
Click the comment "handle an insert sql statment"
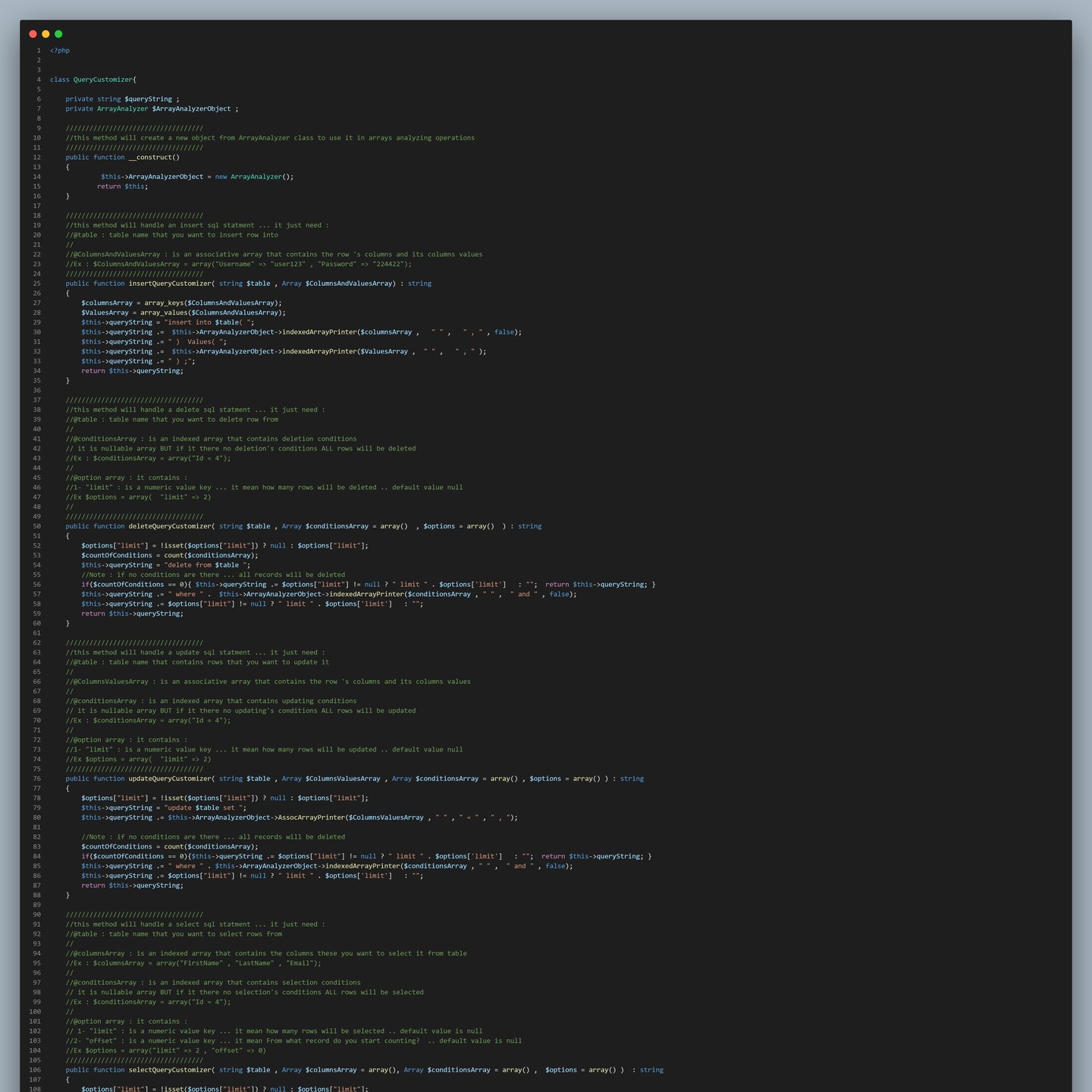197,225
